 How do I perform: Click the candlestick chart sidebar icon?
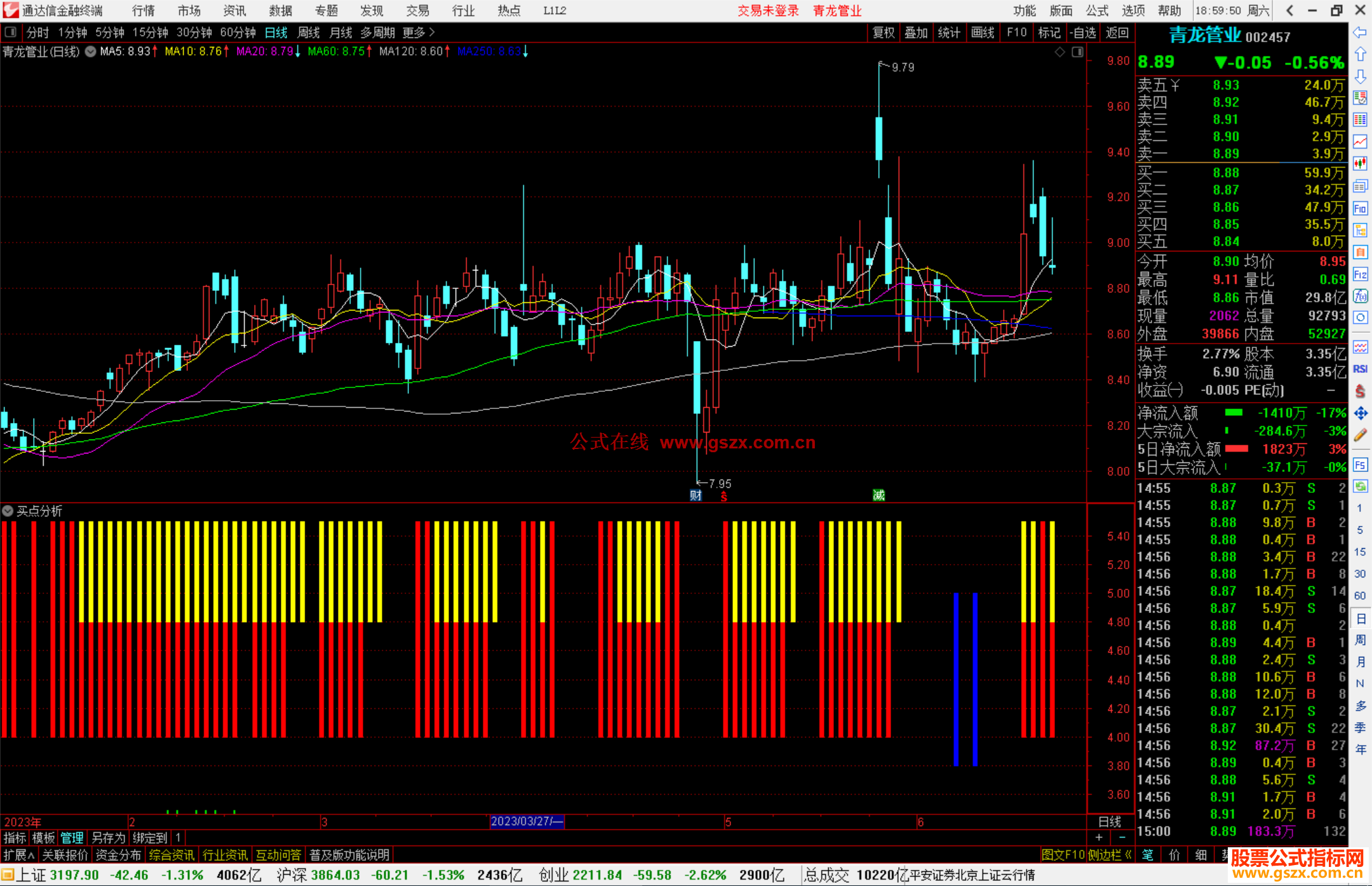point(1360,164)
